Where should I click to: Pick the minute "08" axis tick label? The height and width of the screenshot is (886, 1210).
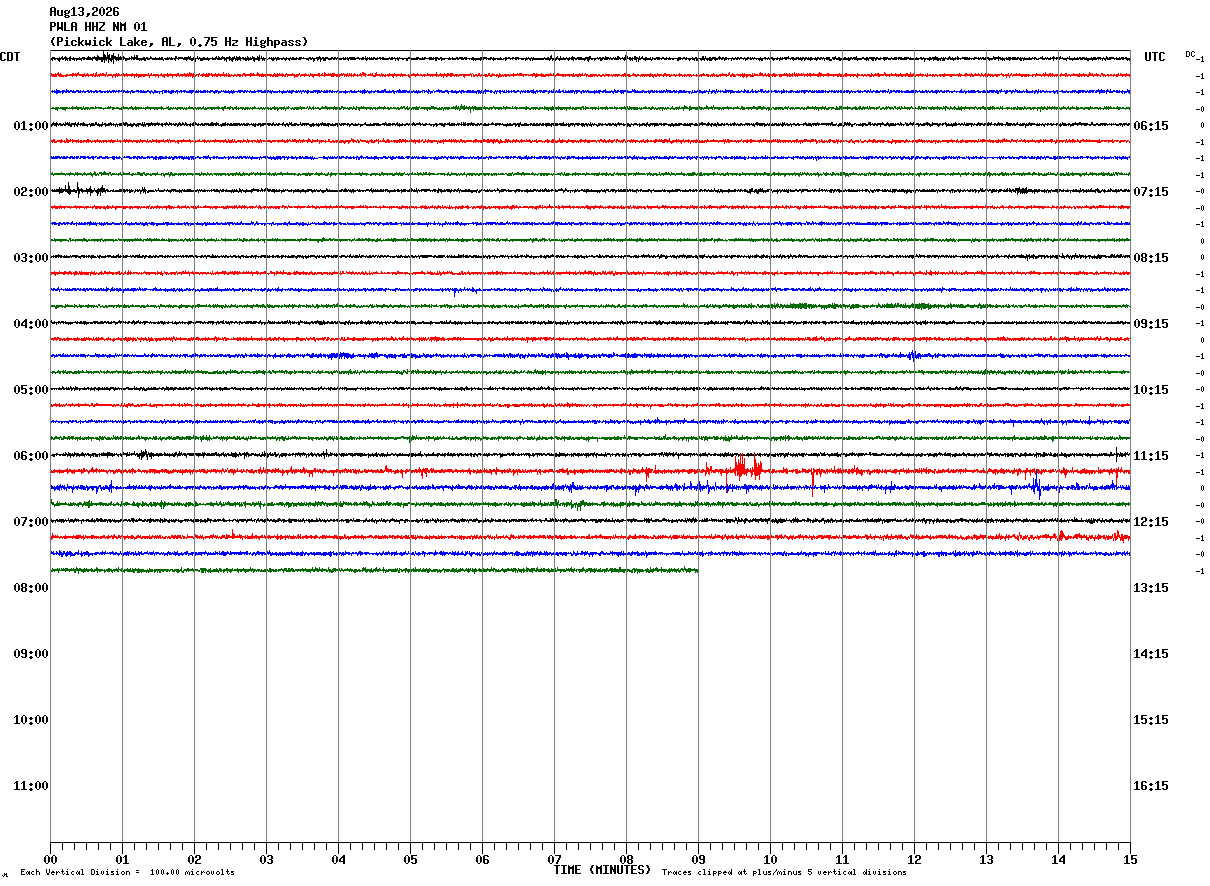tap(626, 860)
